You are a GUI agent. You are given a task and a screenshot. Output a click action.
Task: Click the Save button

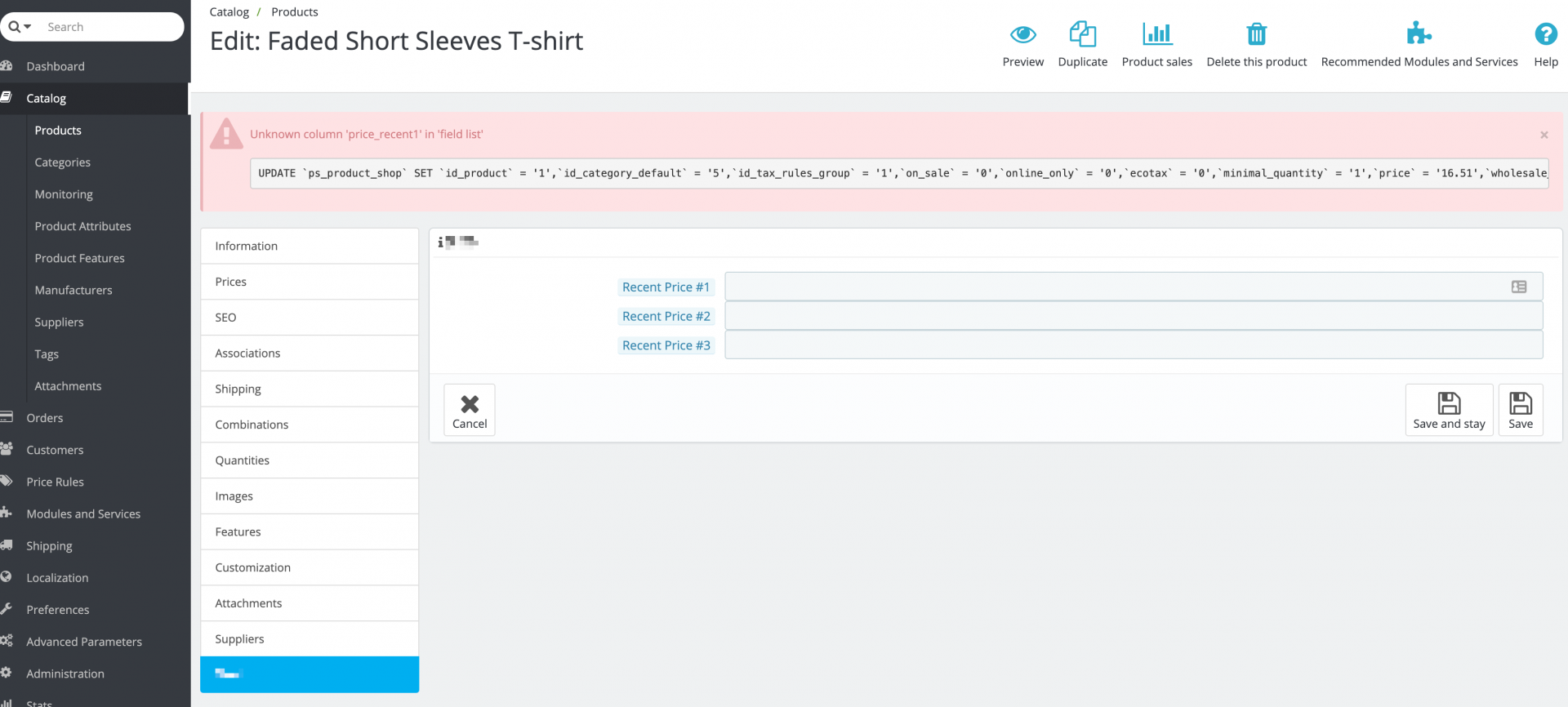point(1520,410)
